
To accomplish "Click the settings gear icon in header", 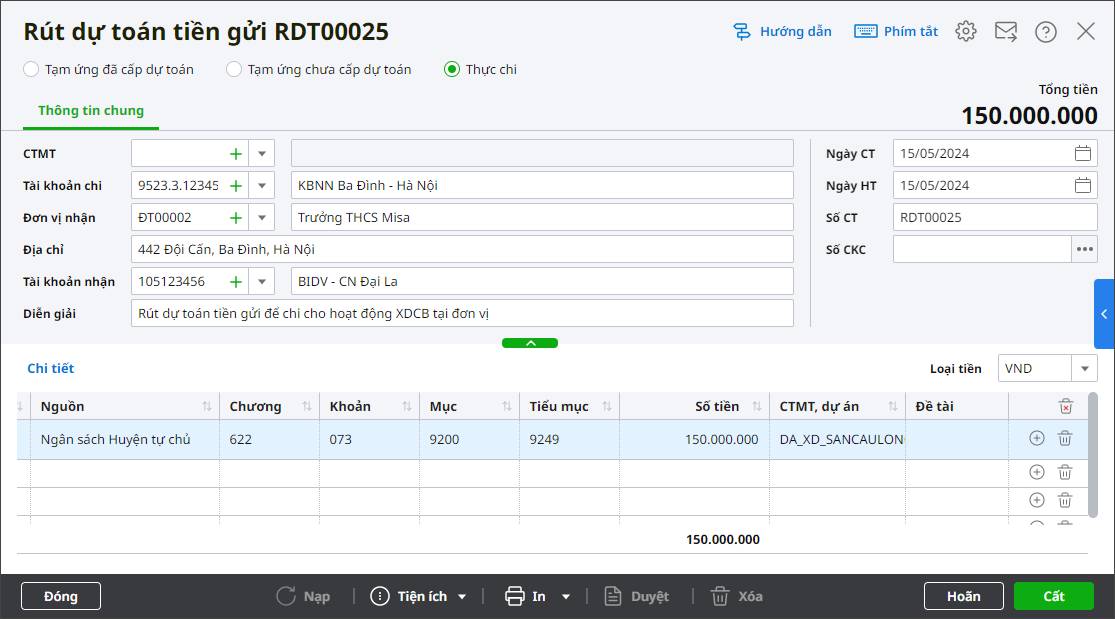I will [965, 31].
